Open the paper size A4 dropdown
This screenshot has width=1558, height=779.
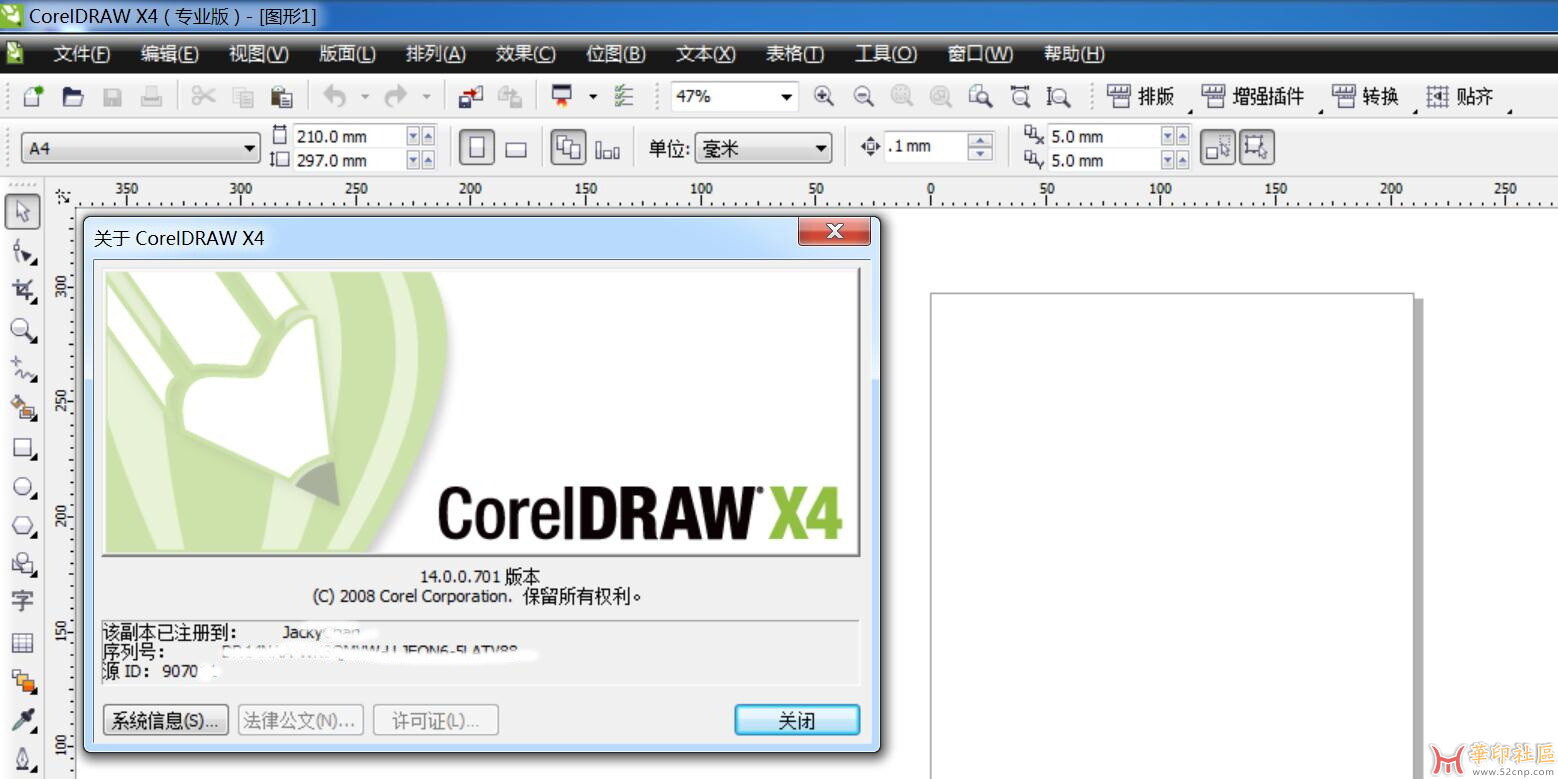249,148
